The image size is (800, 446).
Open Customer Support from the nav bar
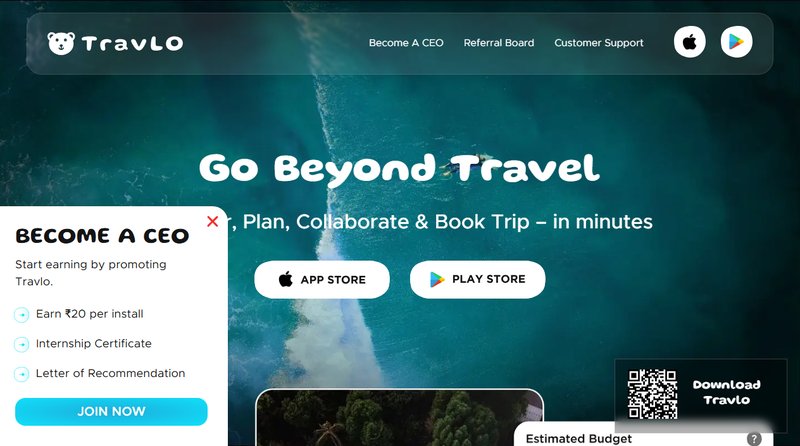[598, 43]
